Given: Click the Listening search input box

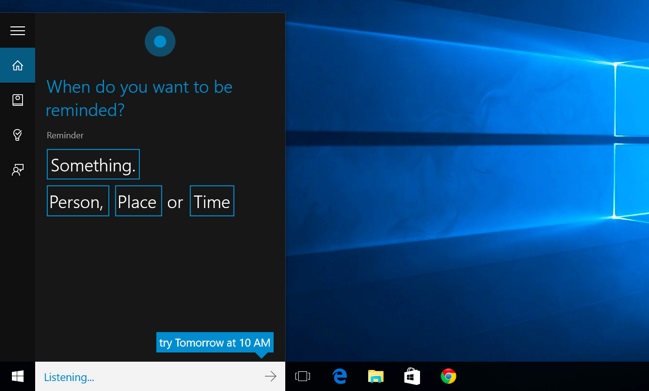Looking at the screenshot, I should pos(149,377).
